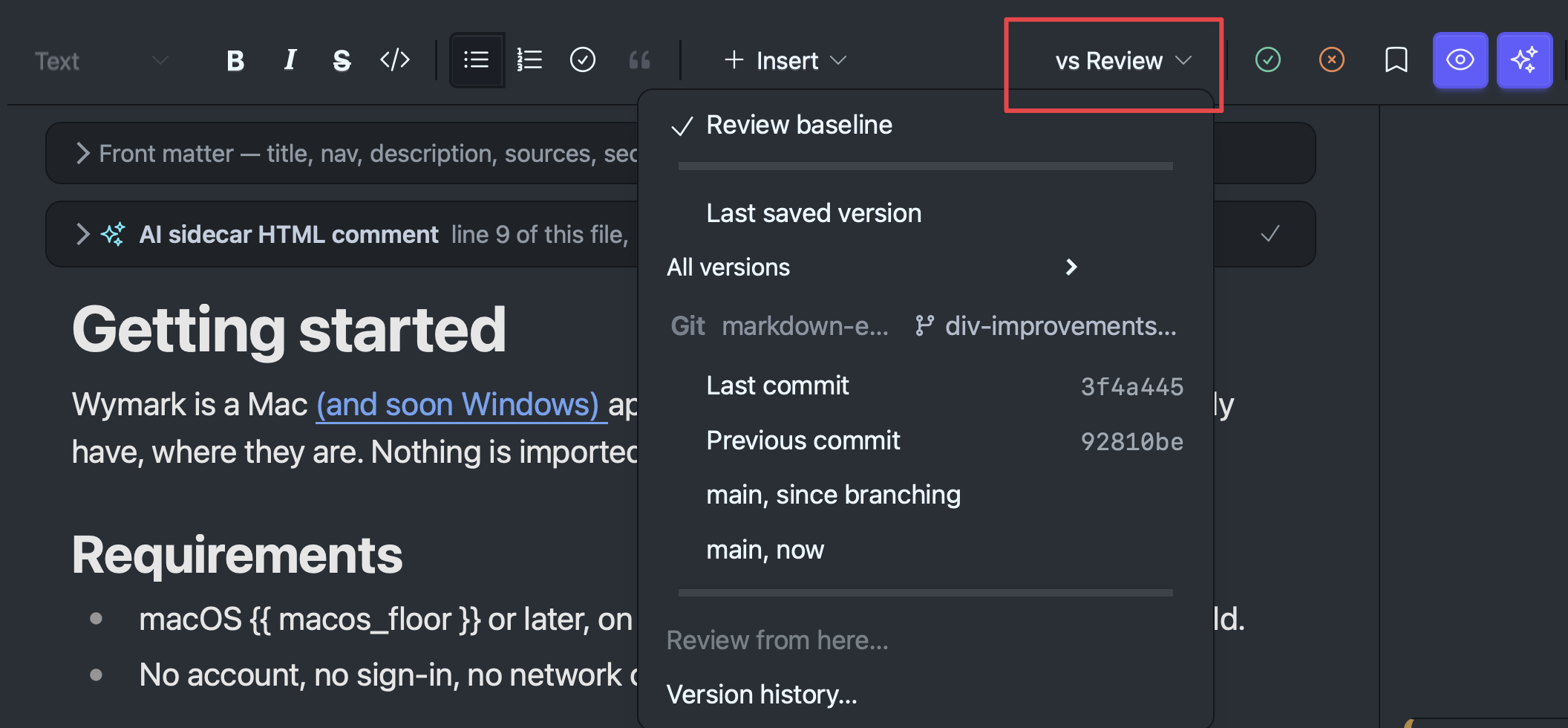Expand the Front matter block

(x=83, y=154)
